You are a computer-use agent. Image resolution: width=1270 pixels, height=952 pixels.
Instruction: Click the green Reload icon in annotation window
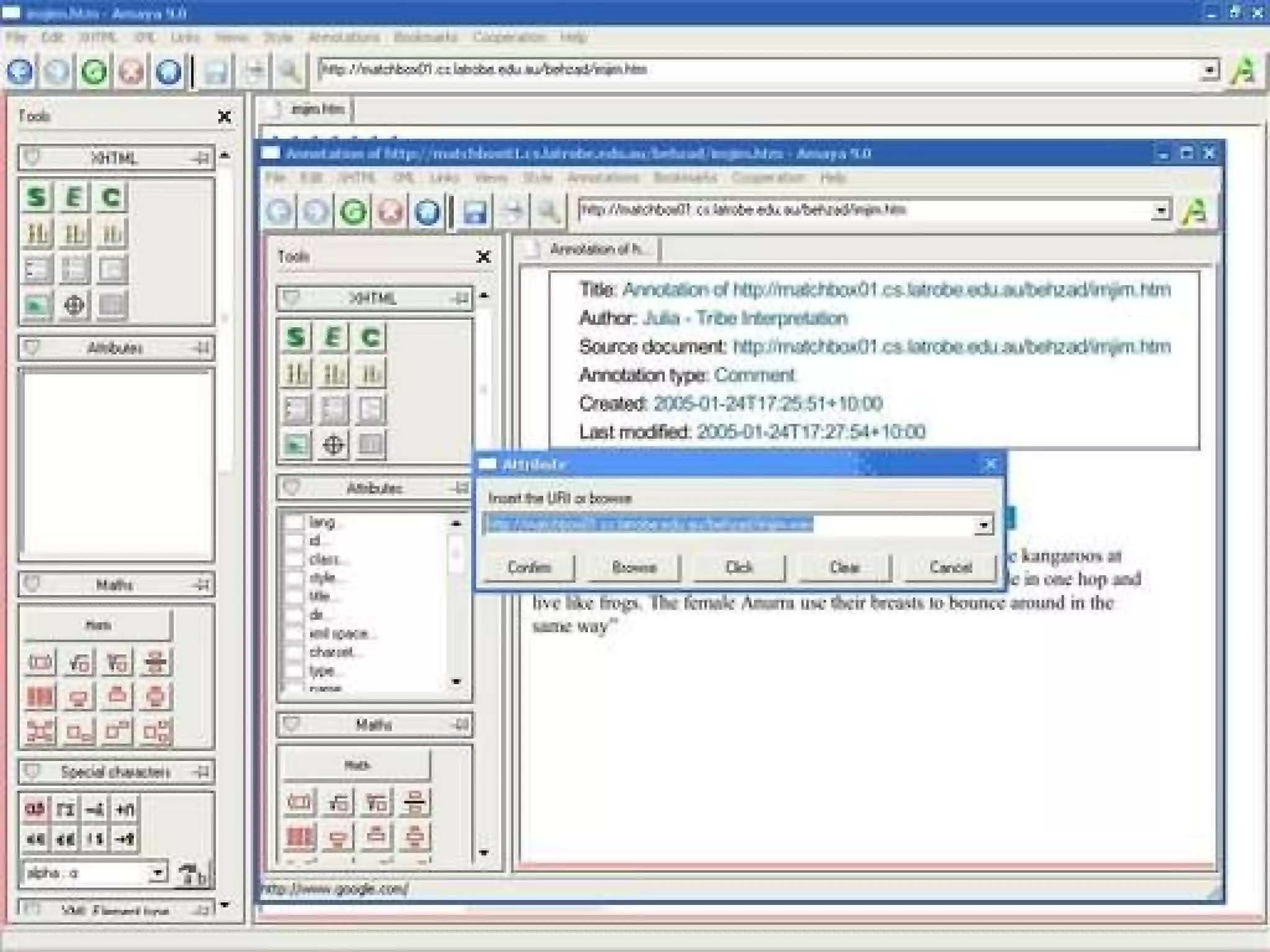353,212
